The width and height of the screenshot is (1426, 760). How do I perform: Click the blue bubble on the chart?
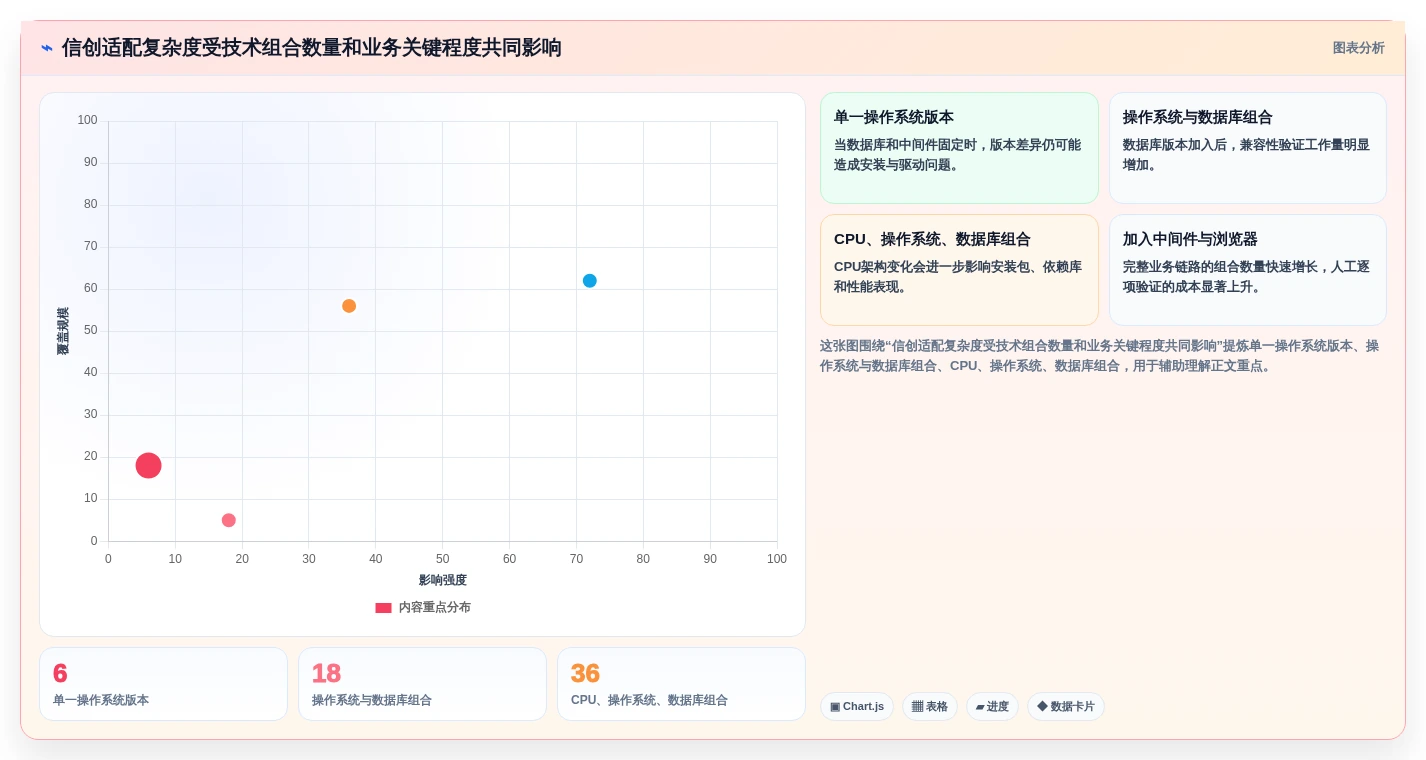[x=590, y=281]
